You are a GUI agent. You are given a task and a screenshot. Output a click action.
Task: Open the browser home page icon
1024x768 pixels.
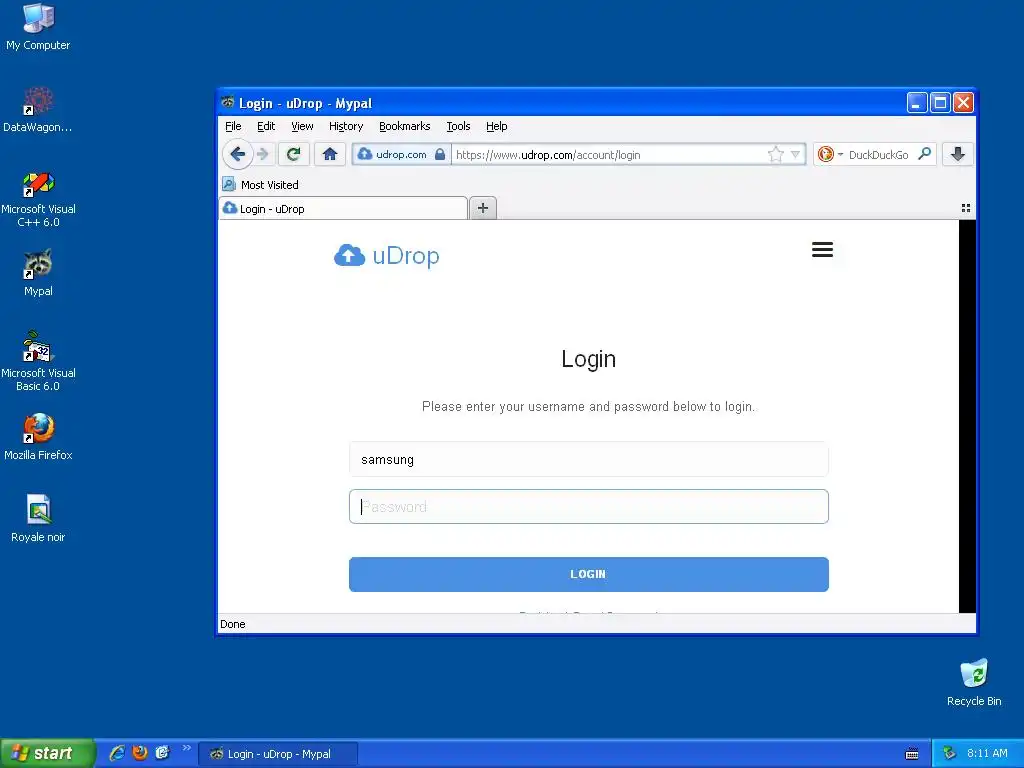(x=330, y=154)
